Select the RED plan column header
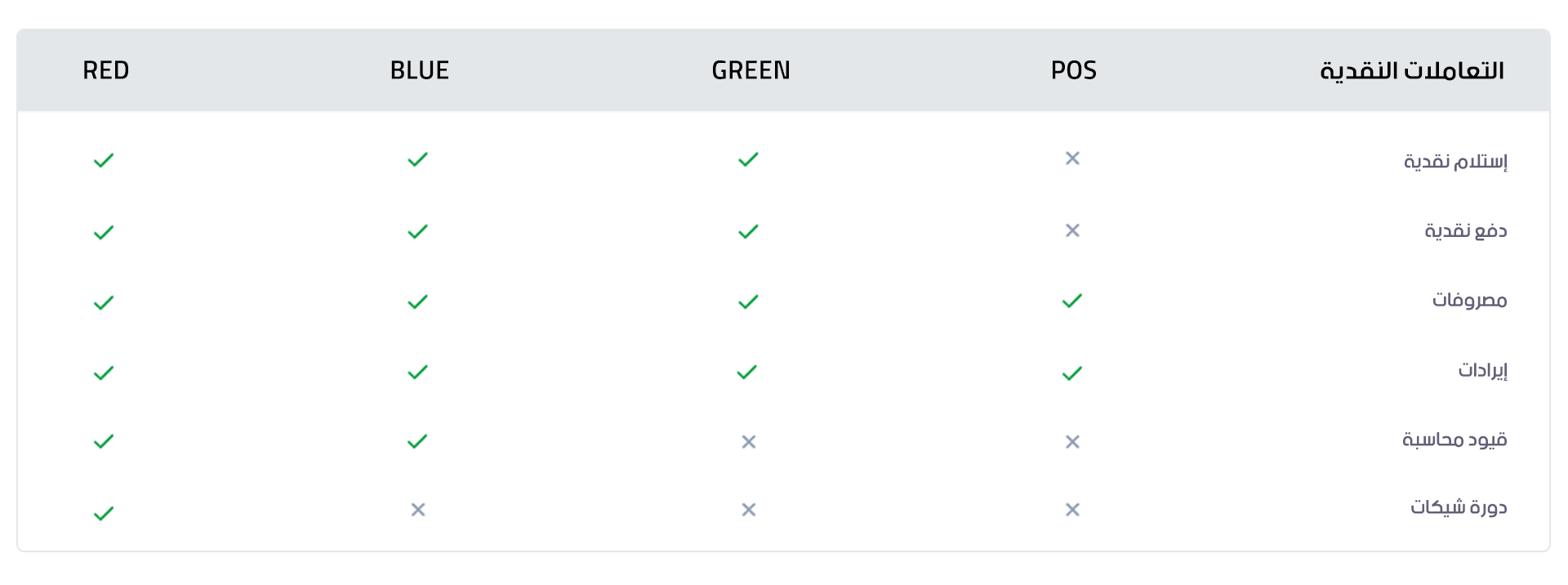1568x585 pixels. pos(106,71)
